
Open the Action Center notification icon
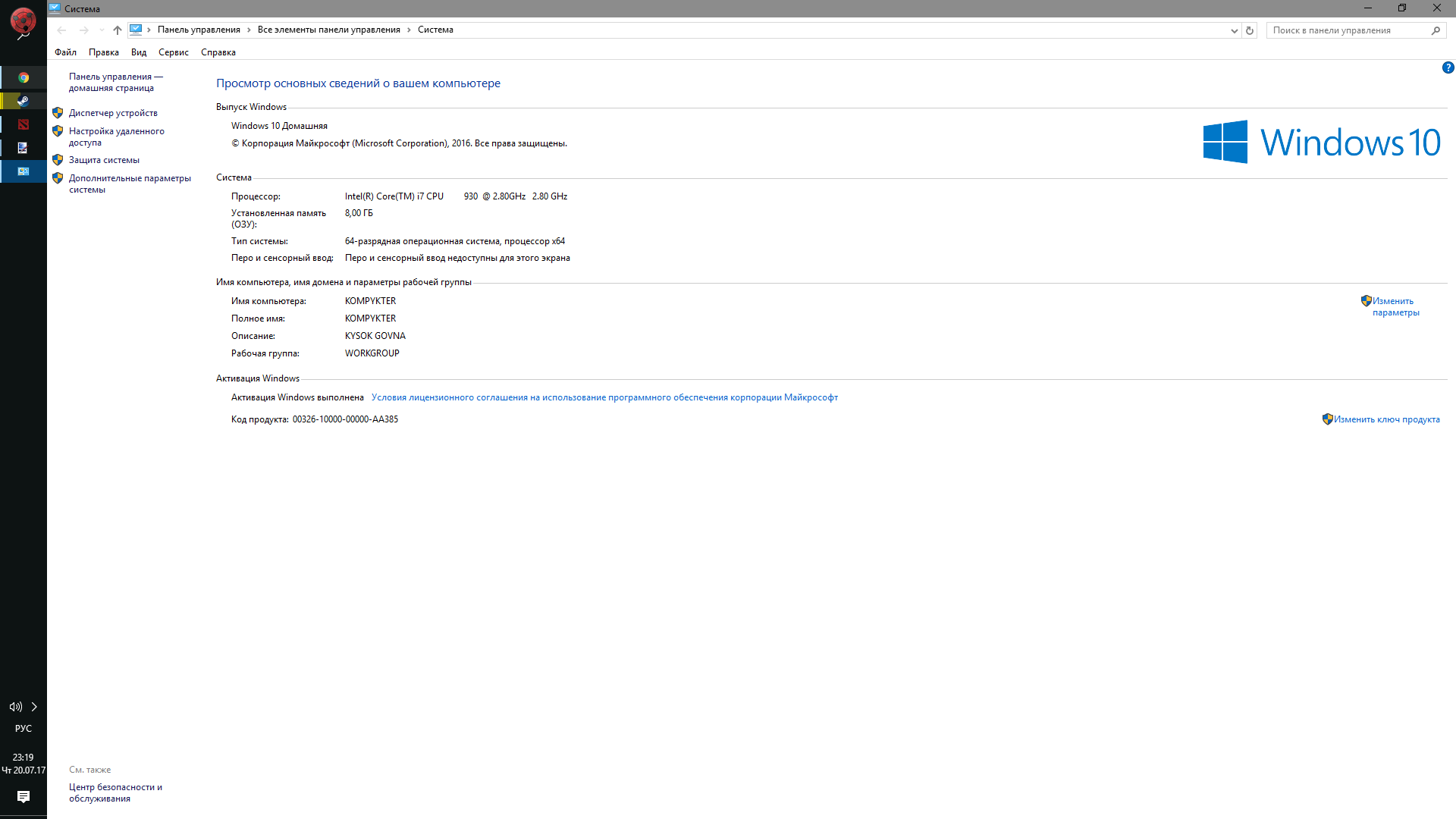pyautogui.click(x=24, y=797)
